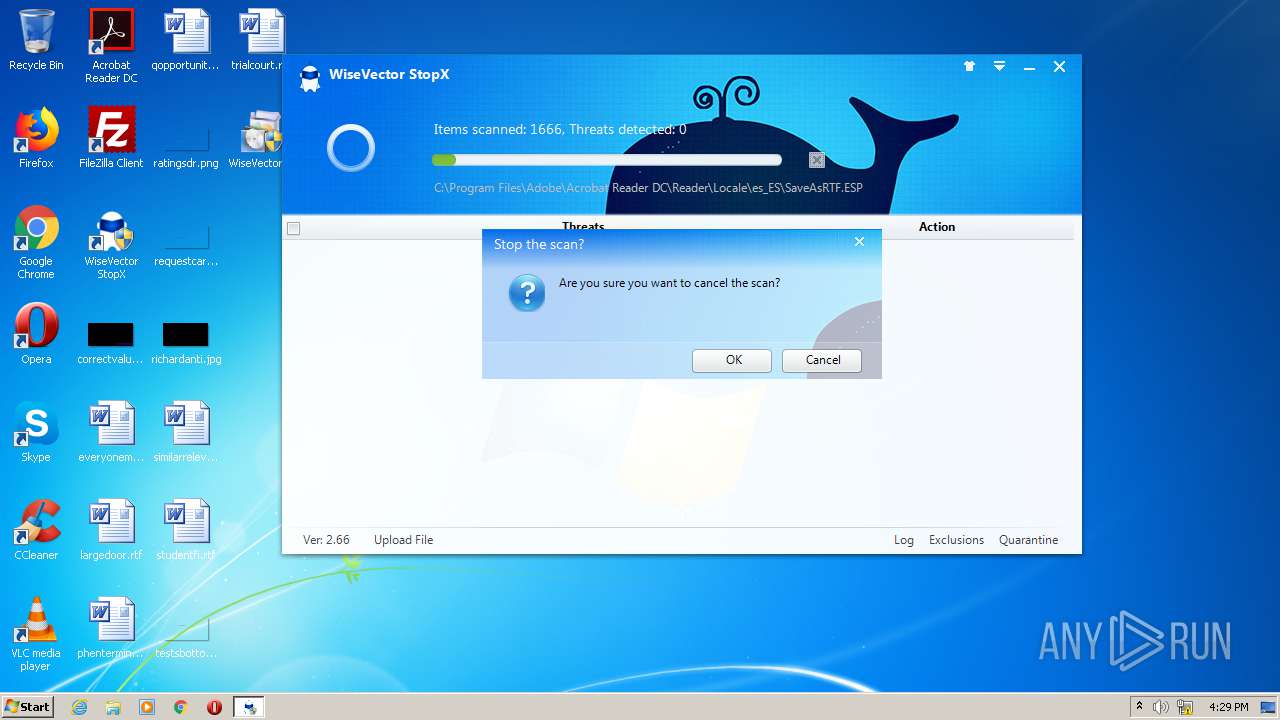Viewport: 1280px width, 720px height.
Task: Open Skype desktop icon
Action: [36, 432]
